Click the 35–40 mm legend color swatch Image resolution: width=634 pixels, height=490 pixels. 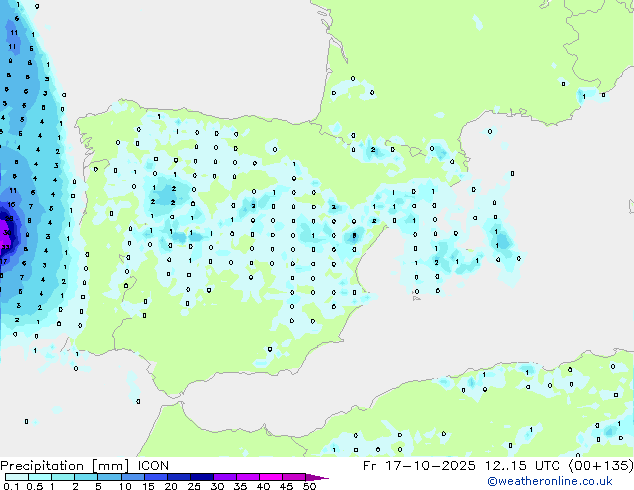pos(247,477)
